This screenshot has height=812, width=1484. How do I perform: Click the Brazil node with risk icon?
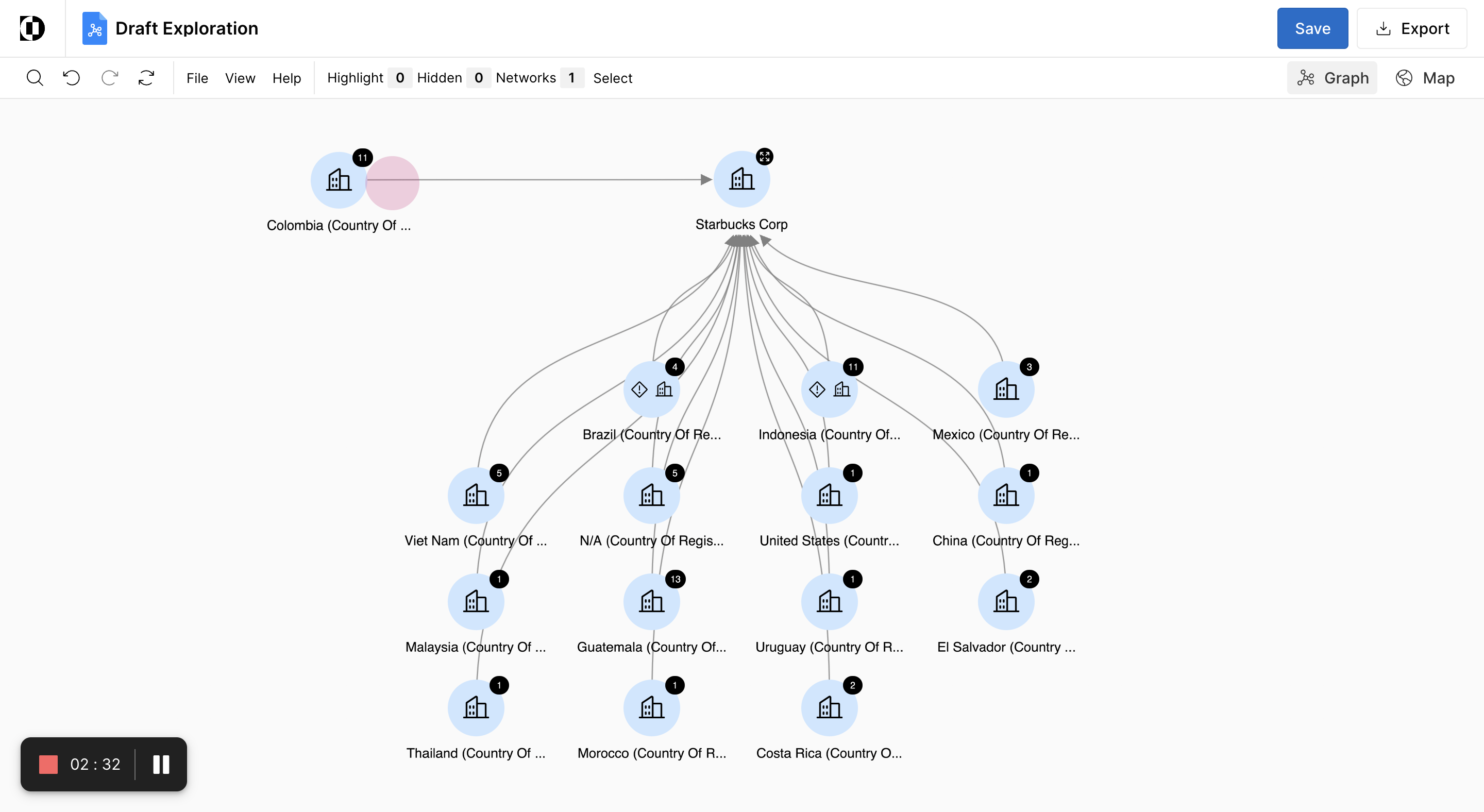point(651,390)
